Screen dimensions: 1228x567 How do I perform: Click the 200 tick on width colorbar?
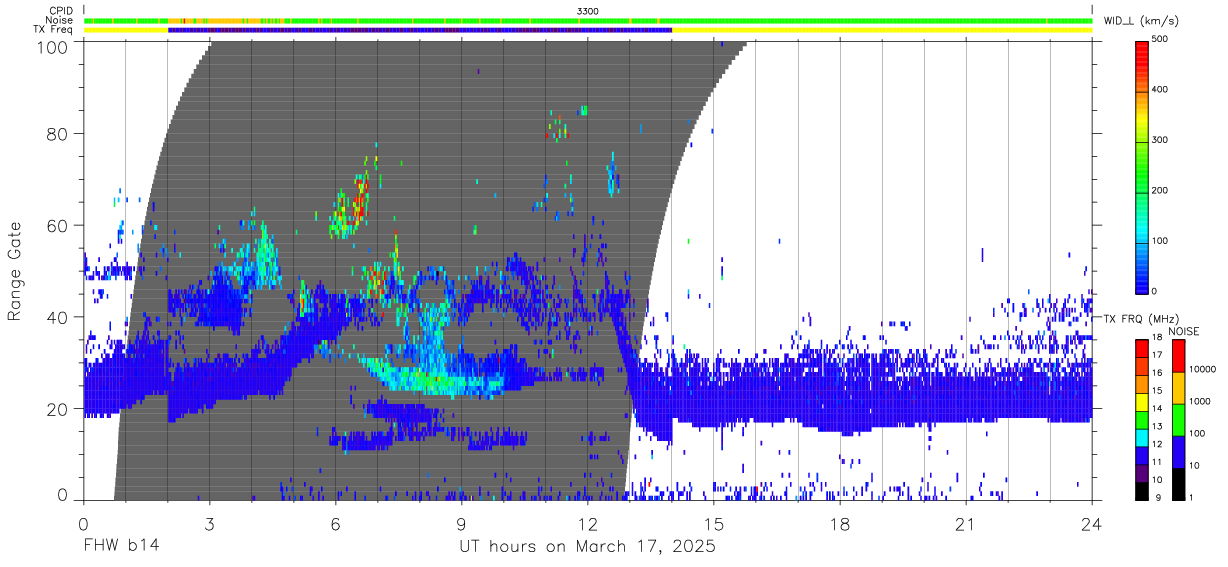coord(1160,190)
